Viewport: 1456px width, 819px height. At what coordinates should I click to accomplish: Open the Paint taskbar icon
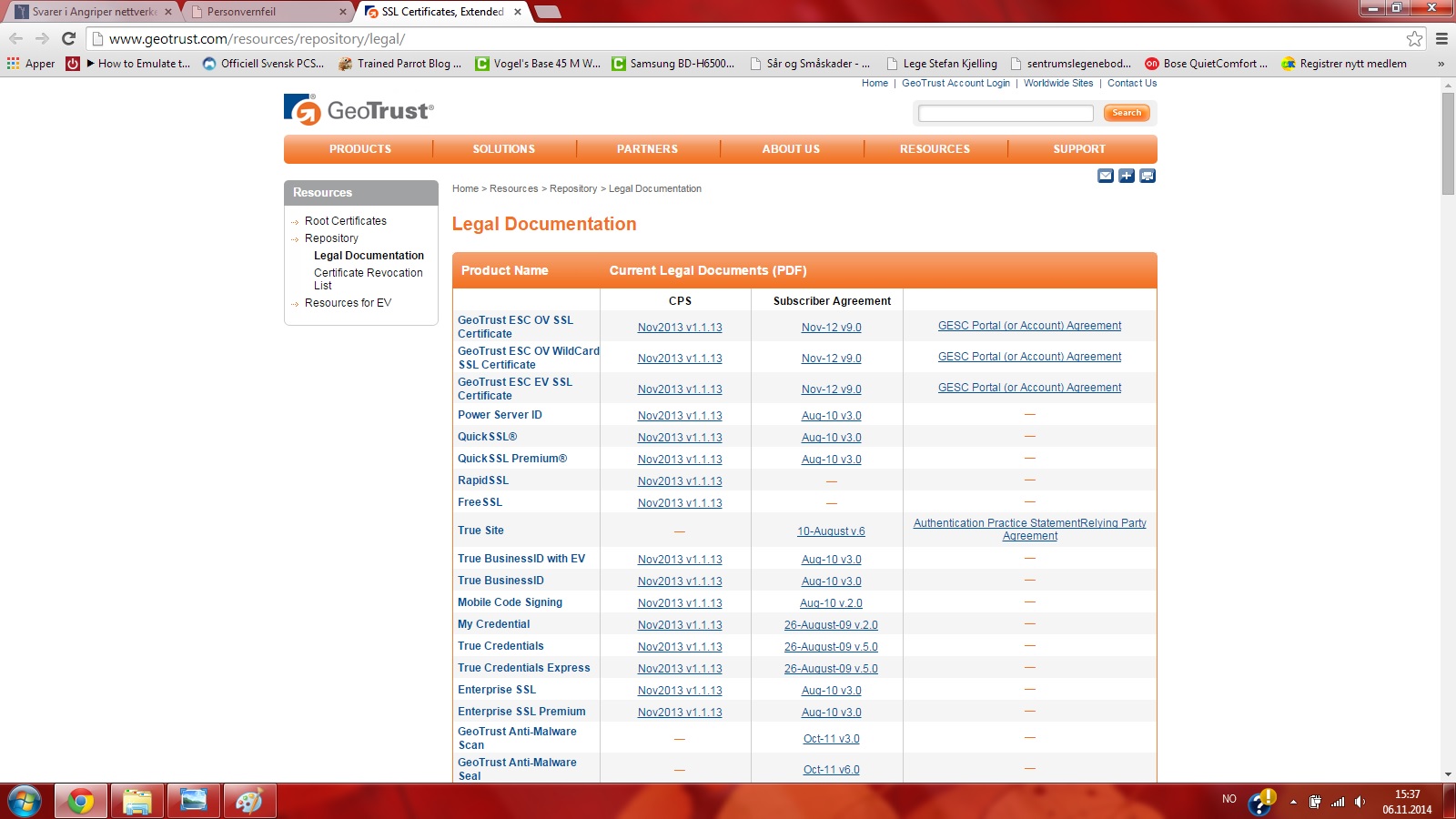pos(249,802)
